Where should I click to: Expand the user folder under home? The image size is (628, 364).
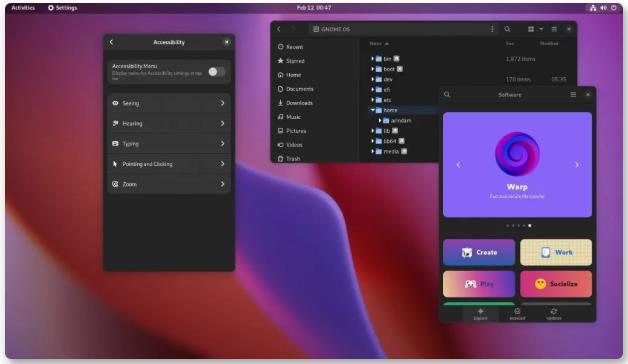(380, 121)
